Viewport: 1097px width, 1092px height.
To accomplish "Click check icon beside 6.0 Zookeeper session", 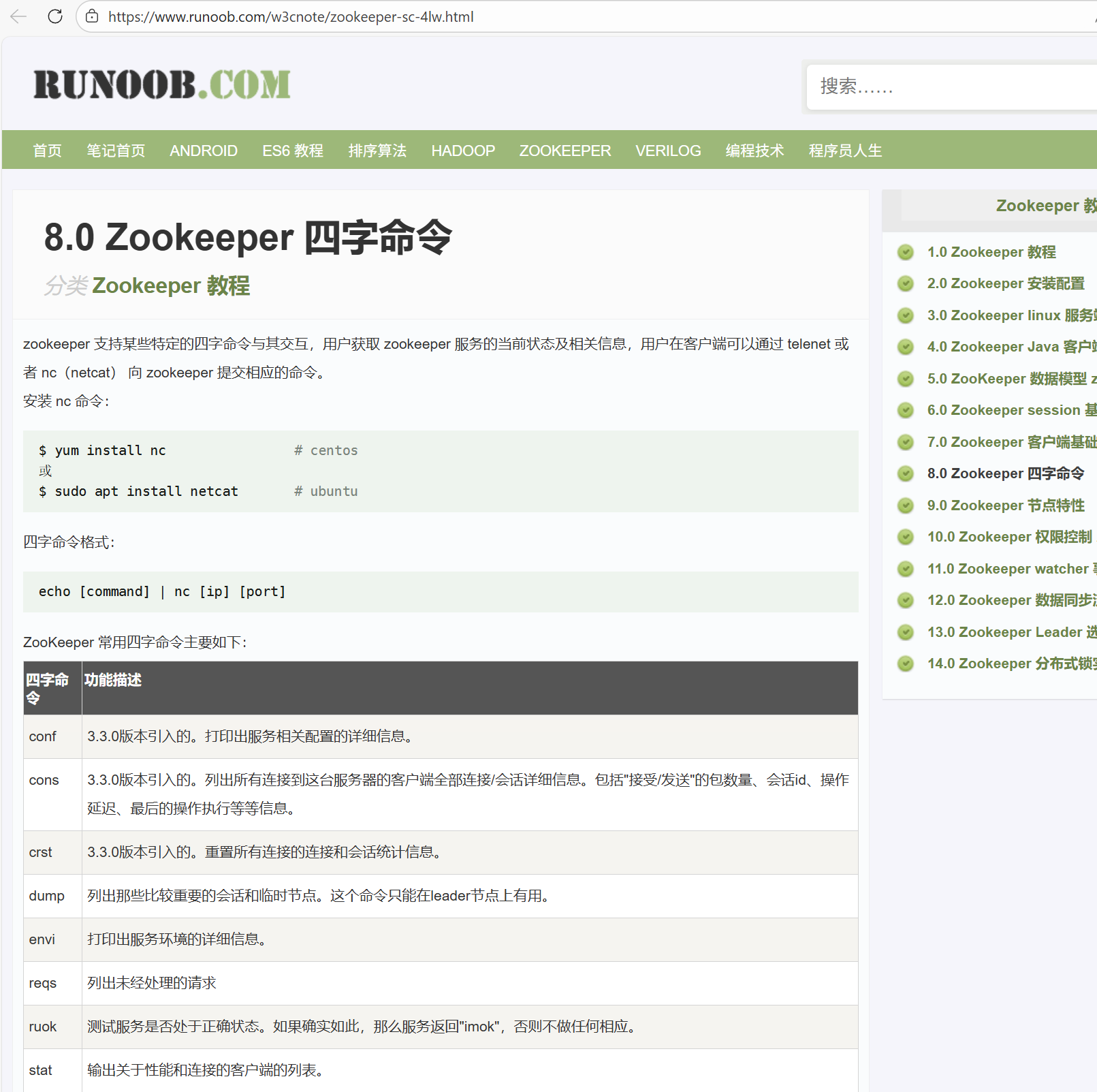I will [x=906, y=410].
